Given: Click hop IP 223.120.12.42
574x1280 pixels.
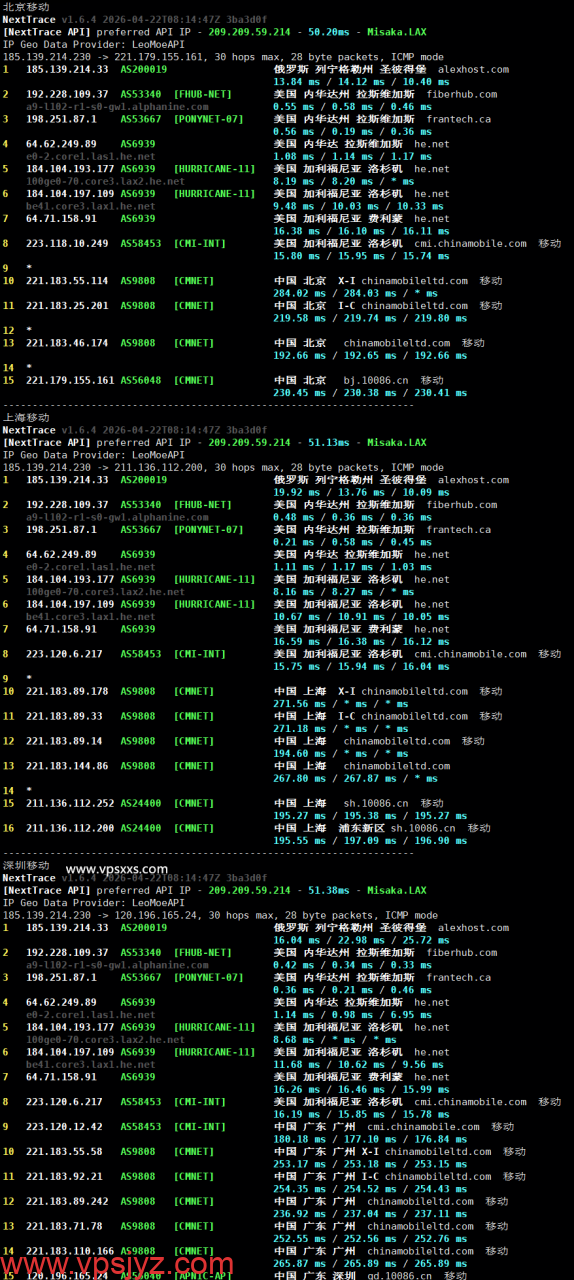Looking at the screenshot, I should [65, 1126].
